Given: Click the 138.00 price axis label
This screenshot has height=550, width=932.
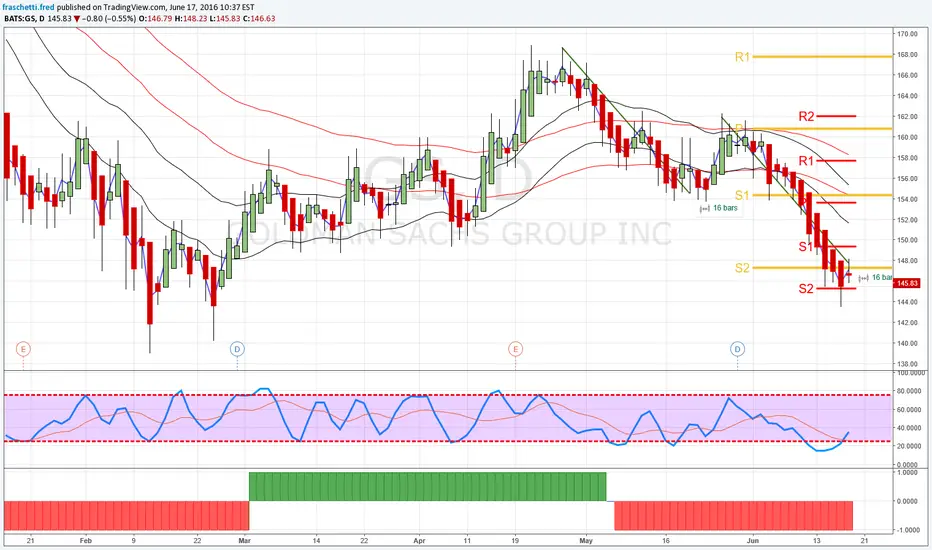Looking at the screenshot, I should 908,364.
